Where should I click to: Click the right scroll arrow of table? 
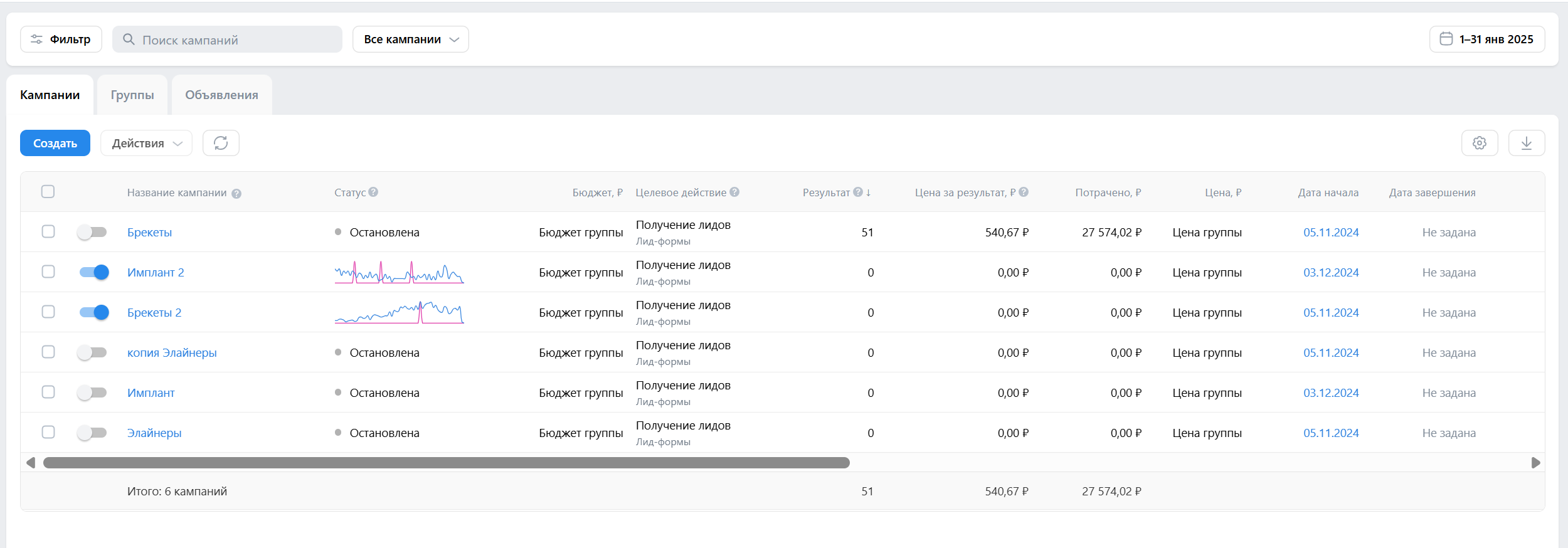pyautogui.click(x=1535, y=463)
